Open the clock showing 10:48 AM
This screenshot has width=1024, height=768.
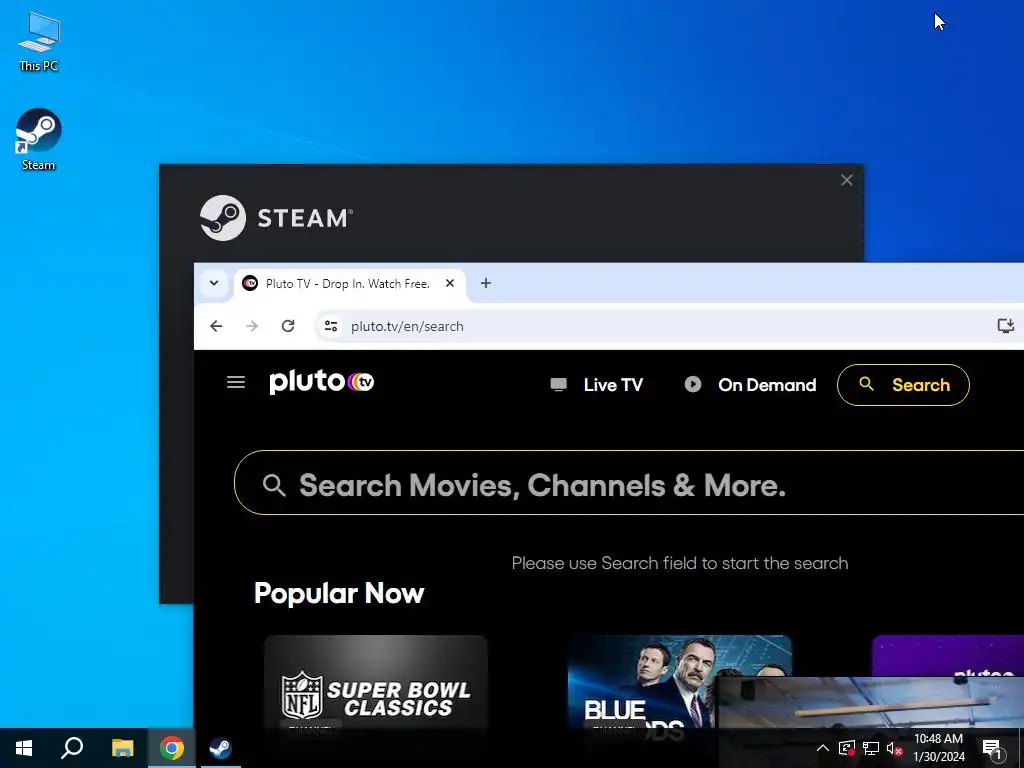click(938, 748)
